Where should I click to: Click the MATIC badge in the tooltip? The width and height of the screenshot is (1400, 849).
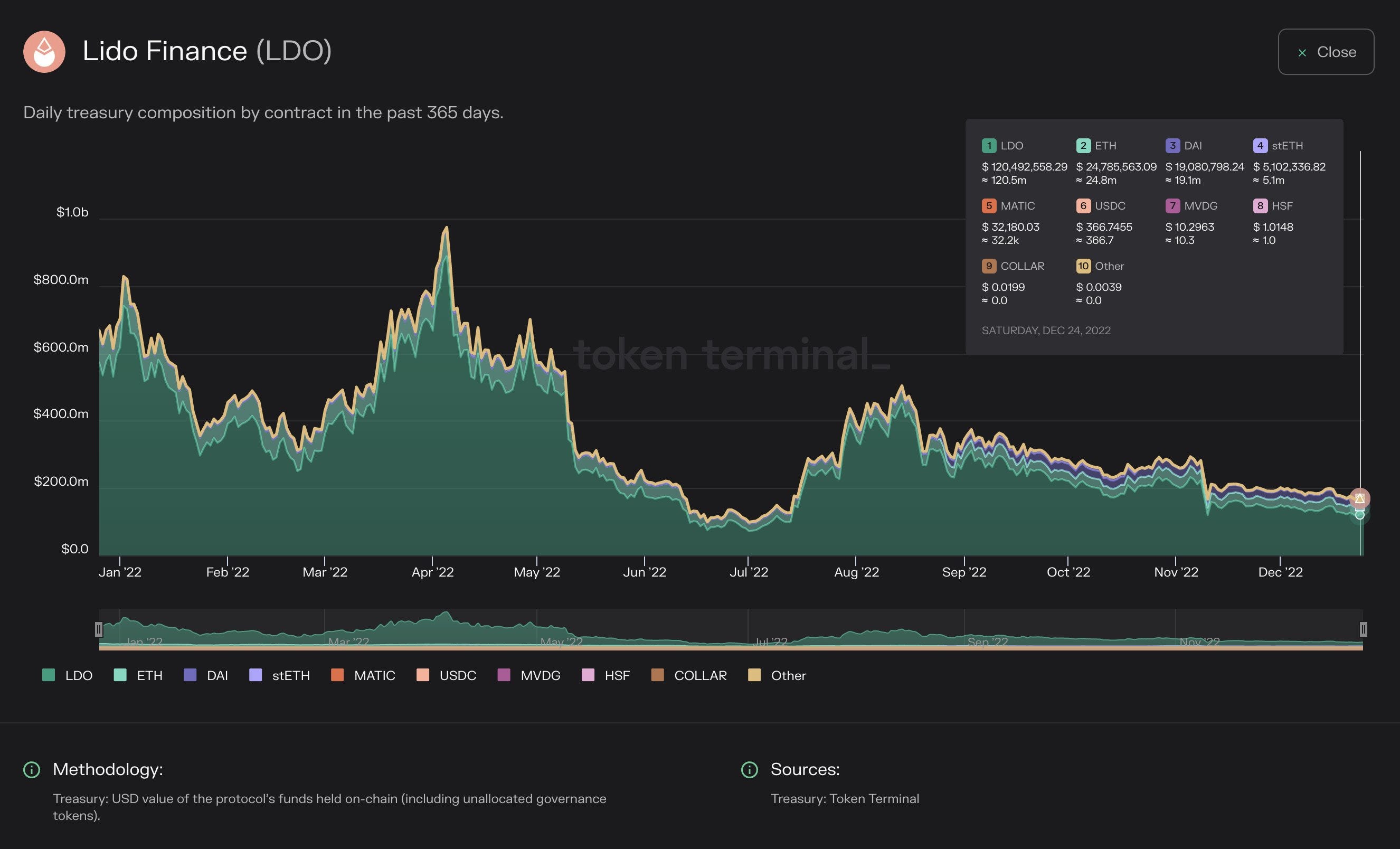pyautogui.click(x=989, y=206)
